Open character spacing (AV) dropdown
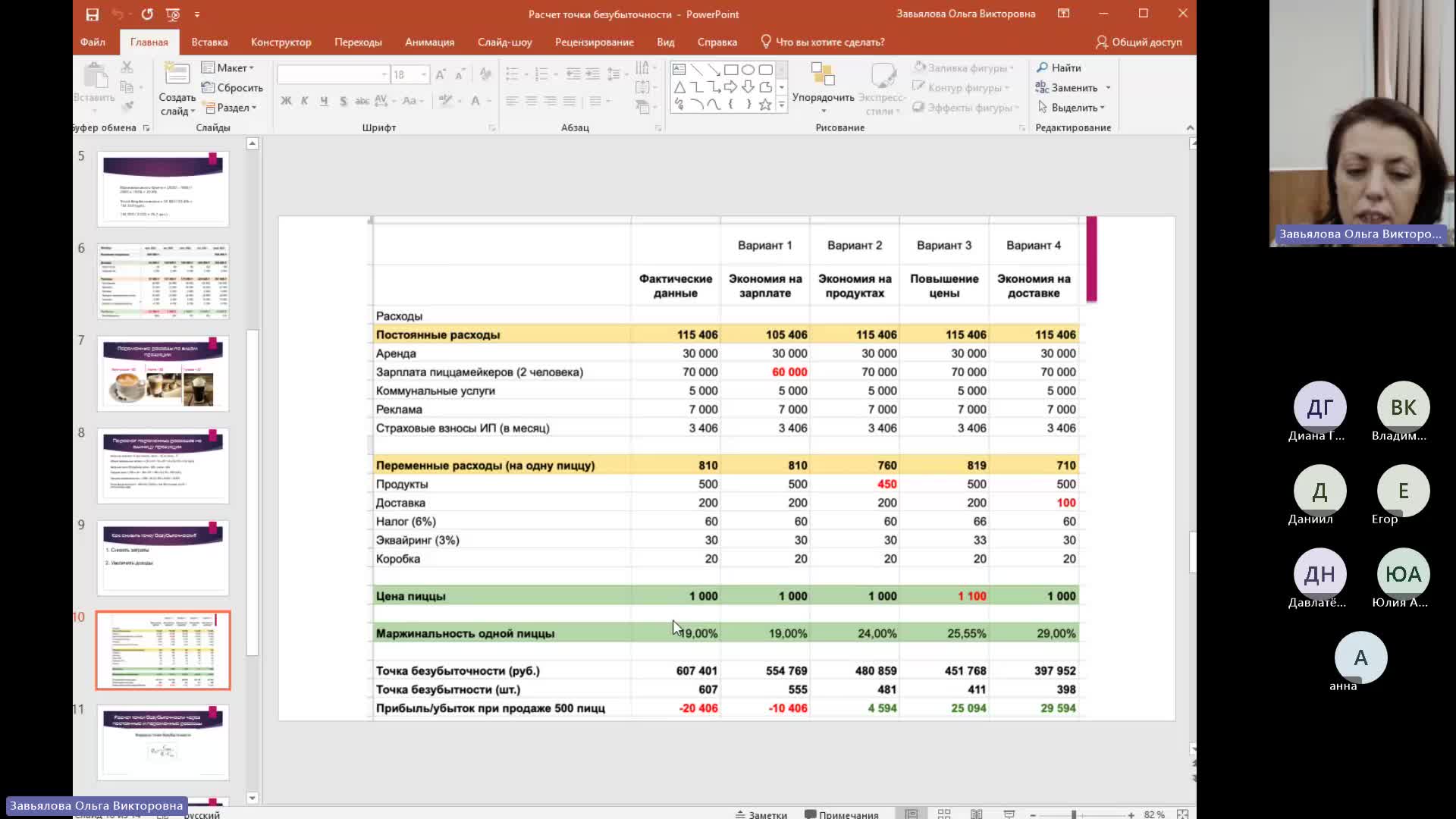This screenshot has height=819, width=1456. 384,101
